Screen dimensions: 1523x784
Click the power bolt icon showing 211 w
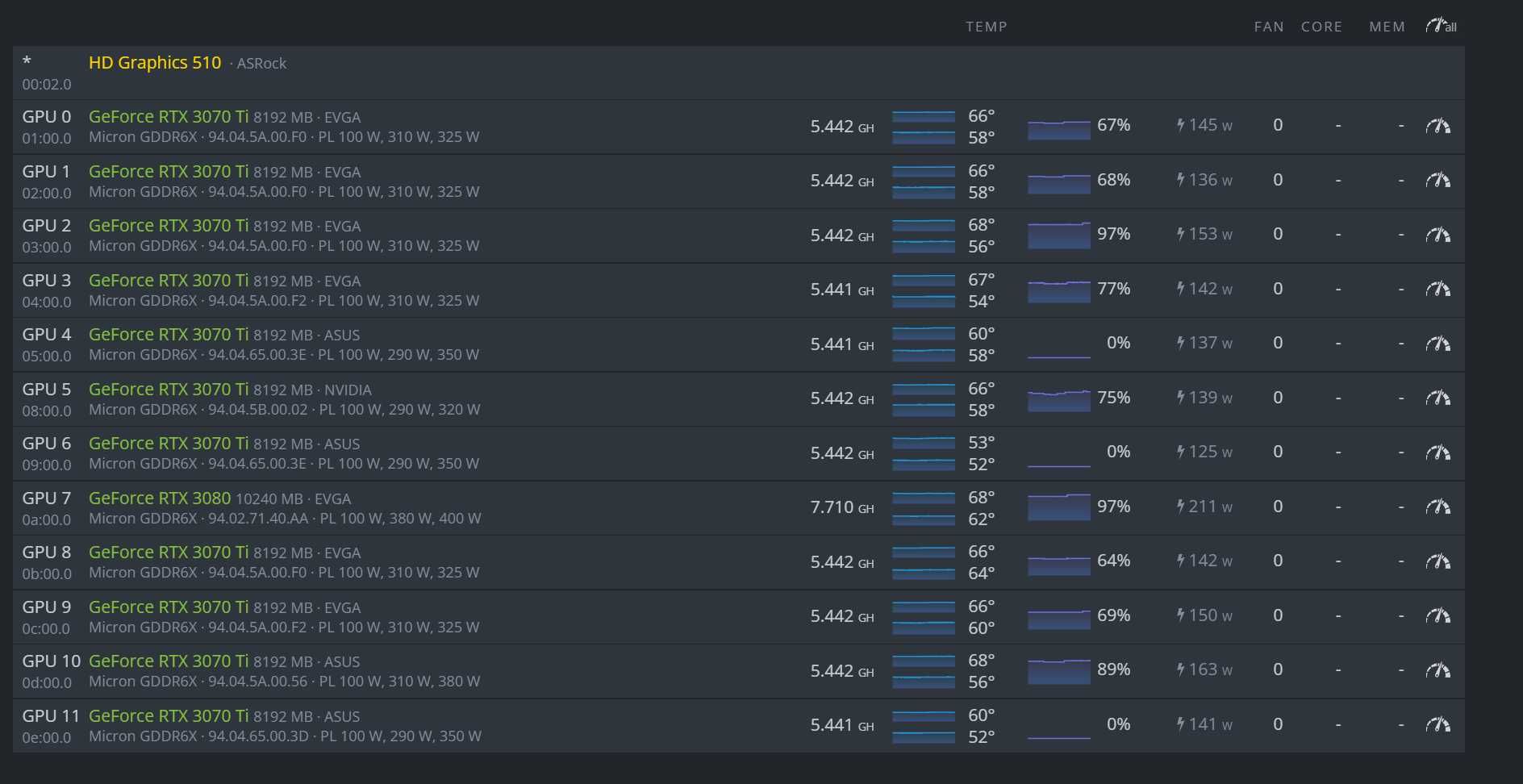click(1180, 507)
